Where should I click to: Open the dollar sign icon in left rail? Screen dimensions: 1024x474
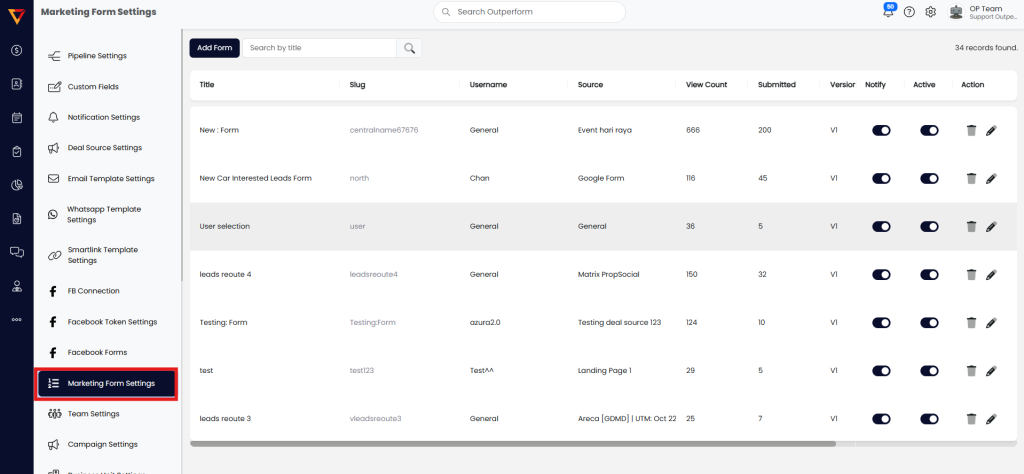[16, 50]
